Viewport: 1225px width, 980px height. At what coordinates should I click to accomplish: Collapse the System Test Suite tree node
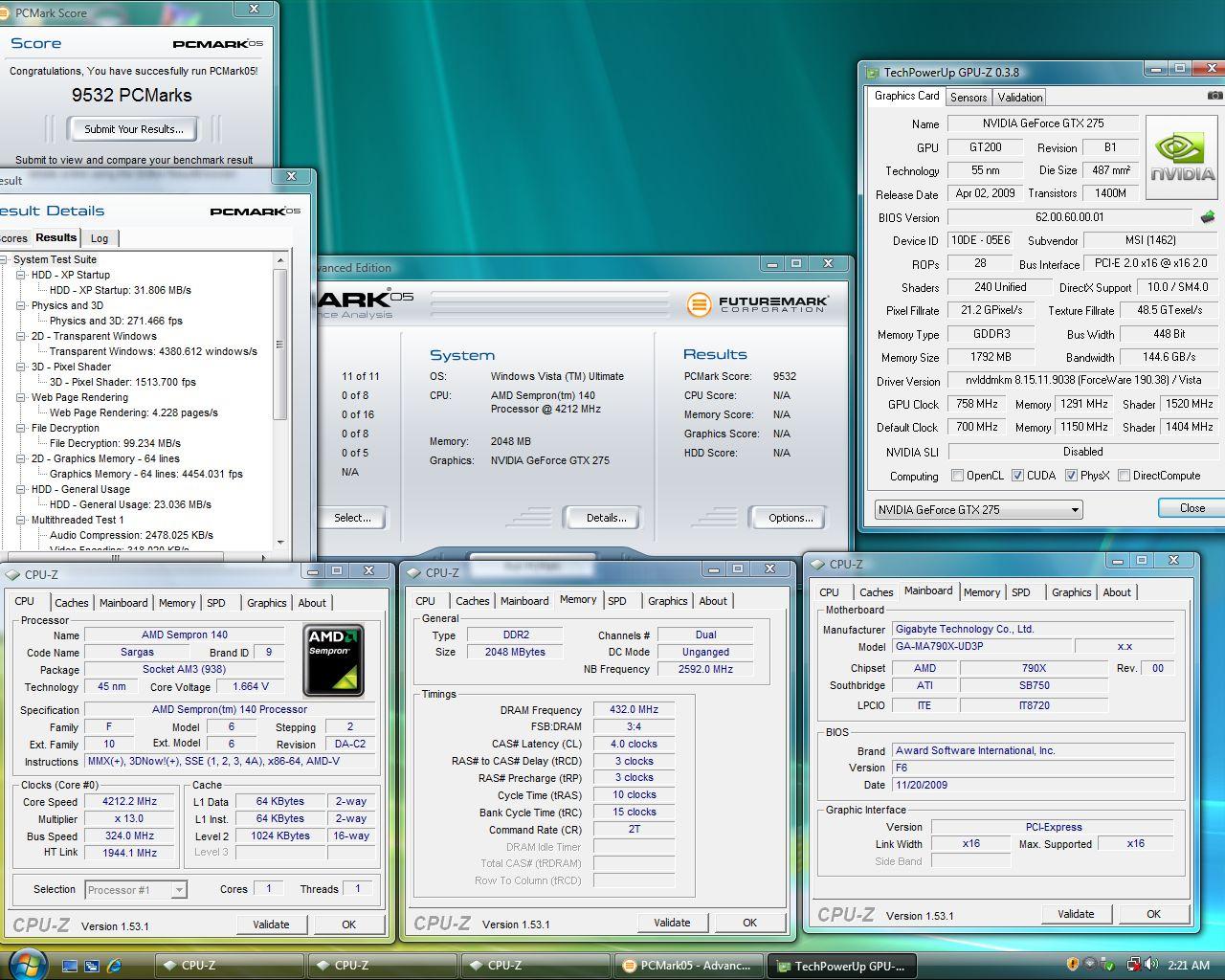pos(4,259)
